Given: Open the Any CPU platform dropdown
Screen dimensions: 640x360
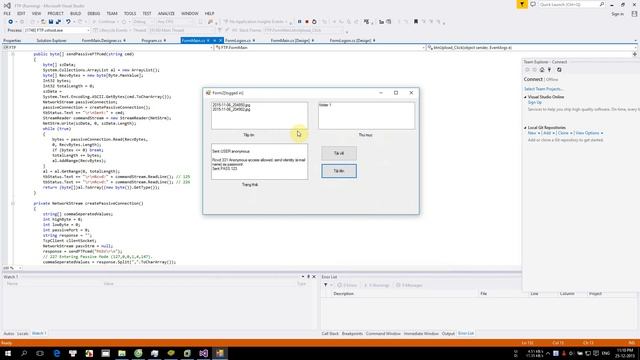Looking at the screenshot, I should point(175,22).
